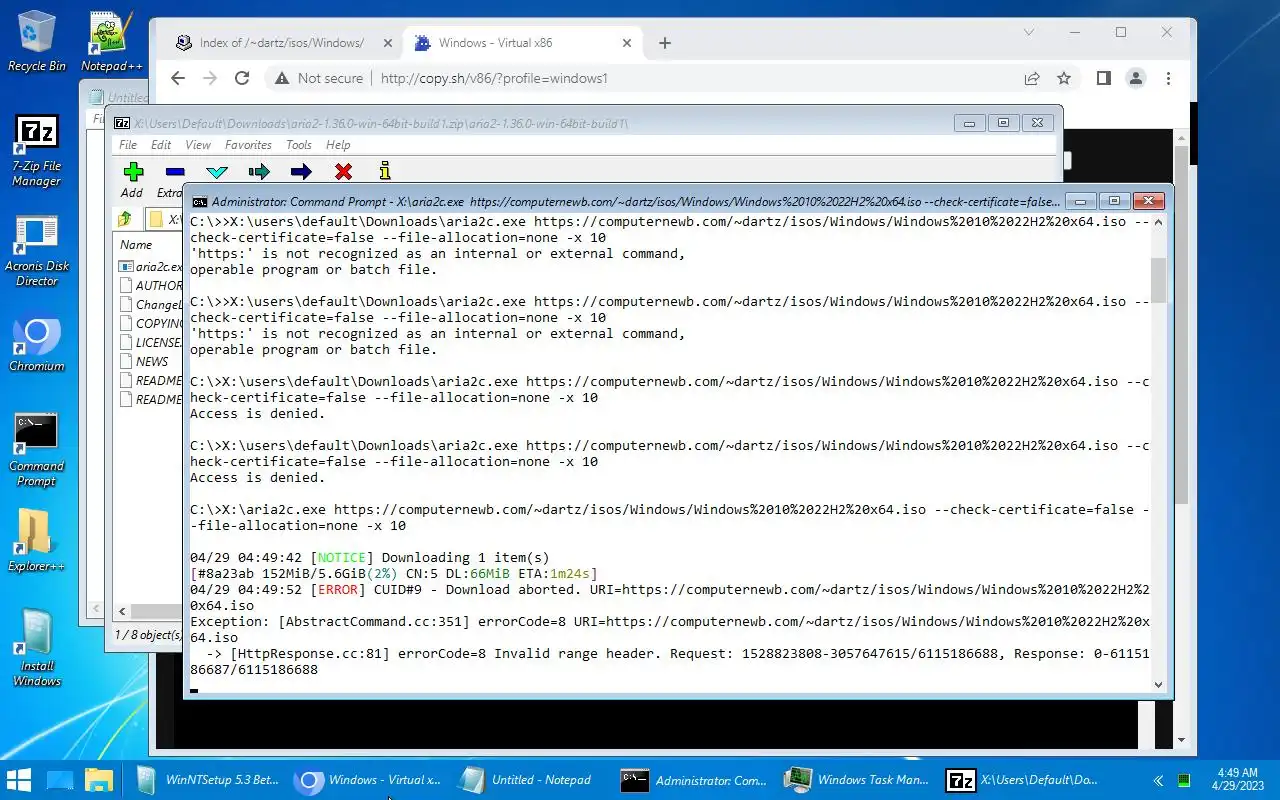This screenshot has width=1280, height=800.
Task: Select Acronis Disk Director desktop icon
Action: (x=37, y=251)
